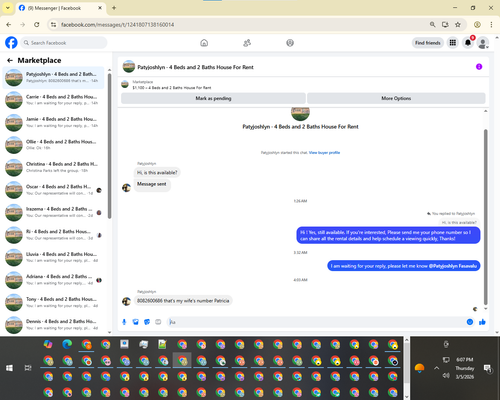Click the chat list scrollbar

click(x=109, y=147)
